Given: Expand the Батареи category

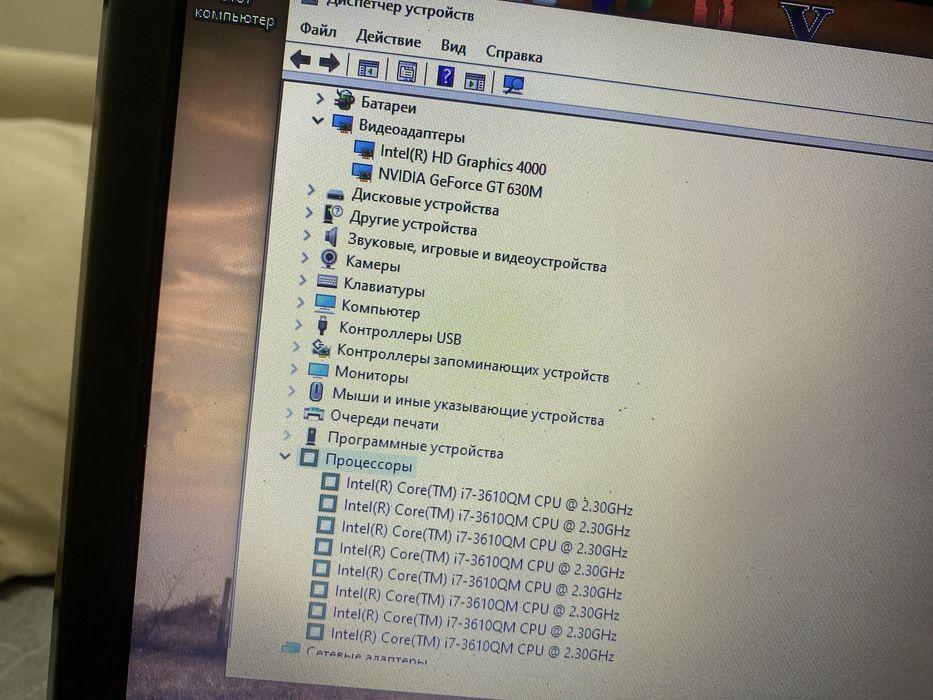Looking at the screenshot, I should pos(320,98).
